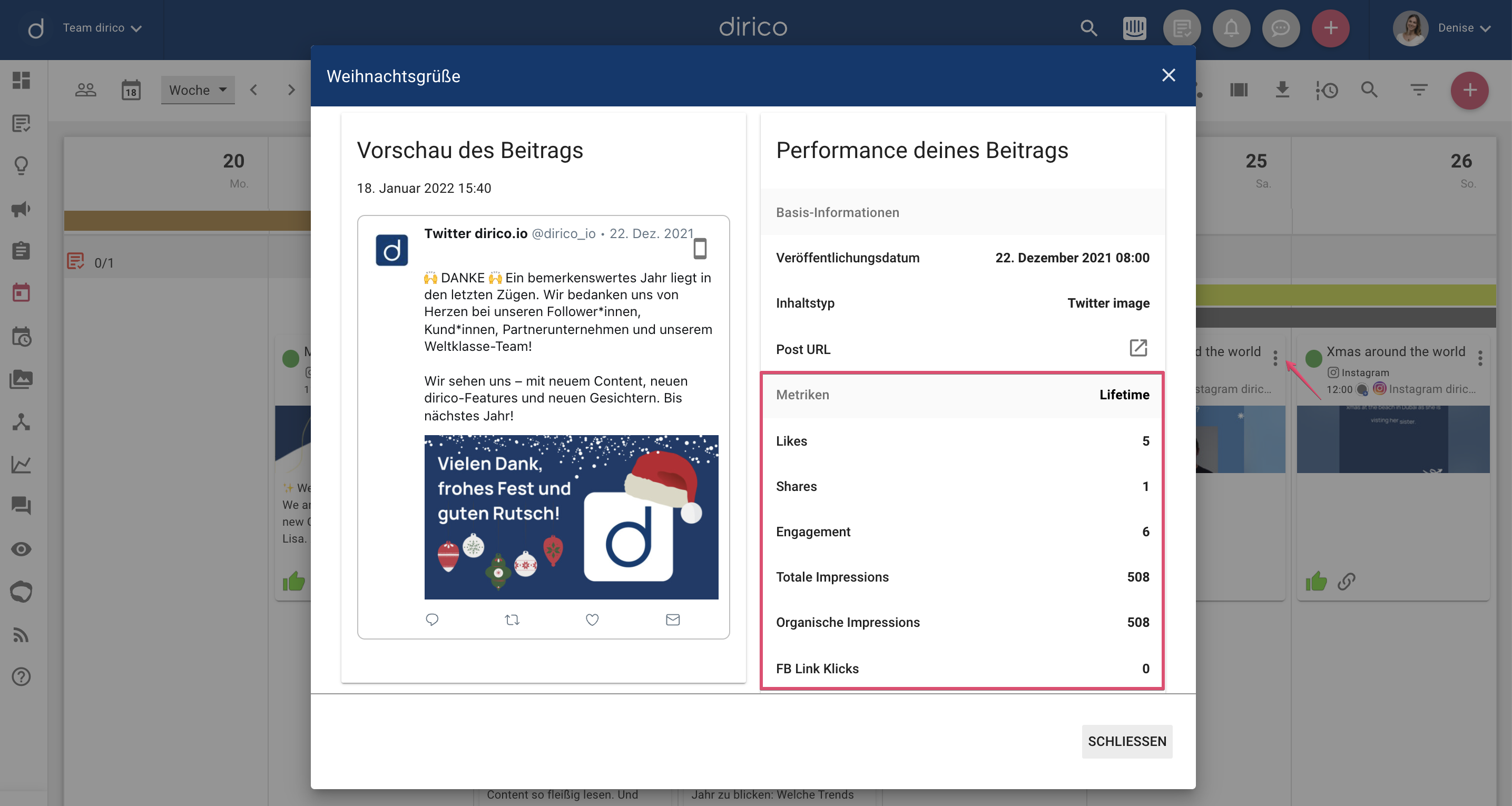Close the Weihnachtsgrüße dialog with X
1512x806 pixels.
pos(1168,75)
